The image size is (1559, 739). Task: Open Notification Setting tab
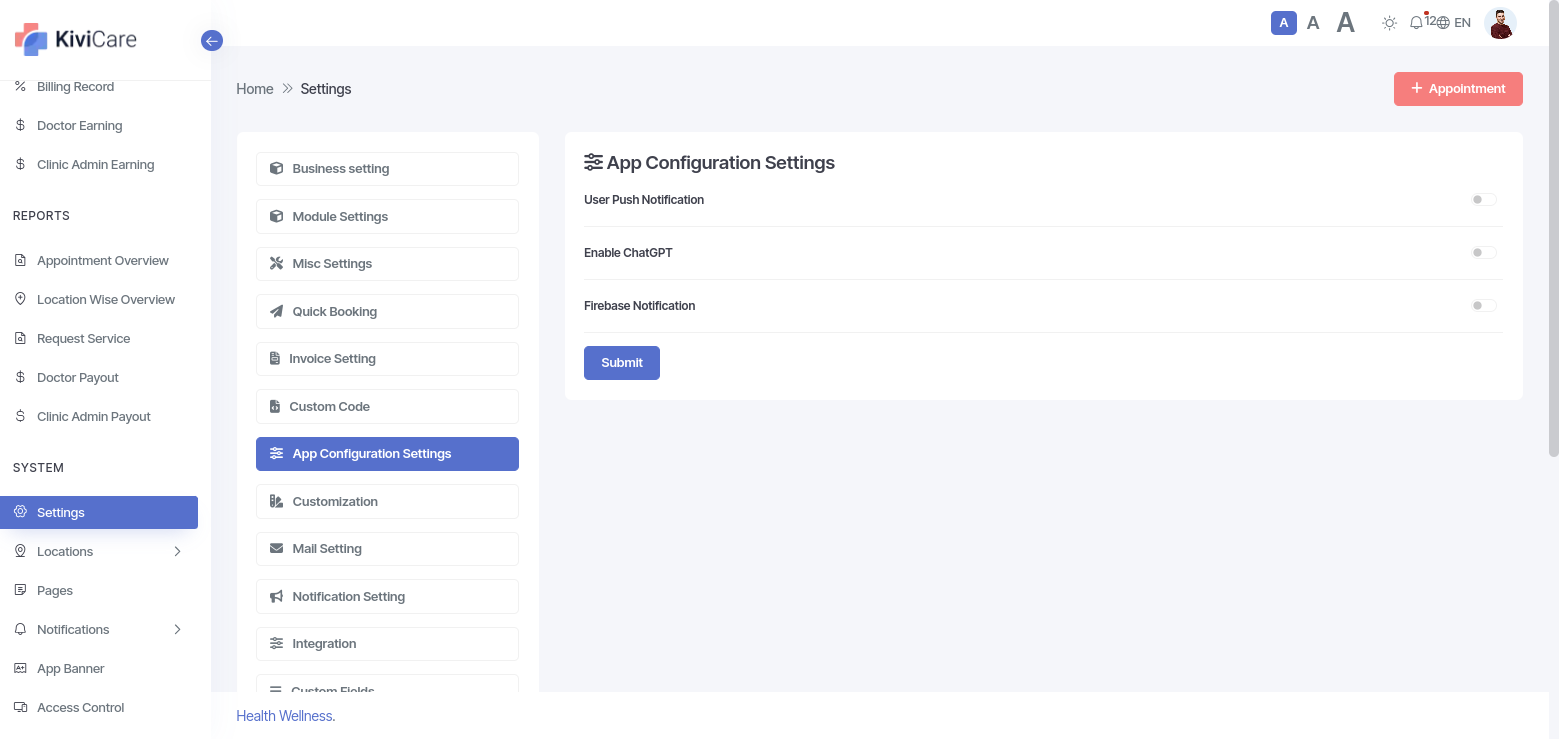pos(387,597)
